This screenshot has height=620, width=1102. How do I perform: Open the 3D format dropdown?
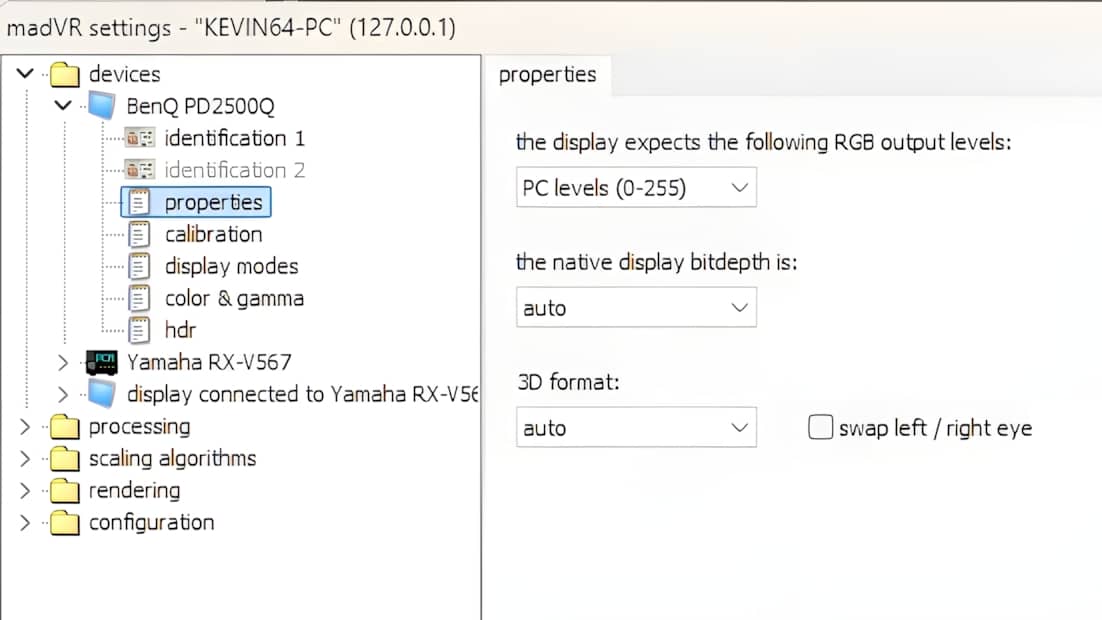[x=636, y=428]
